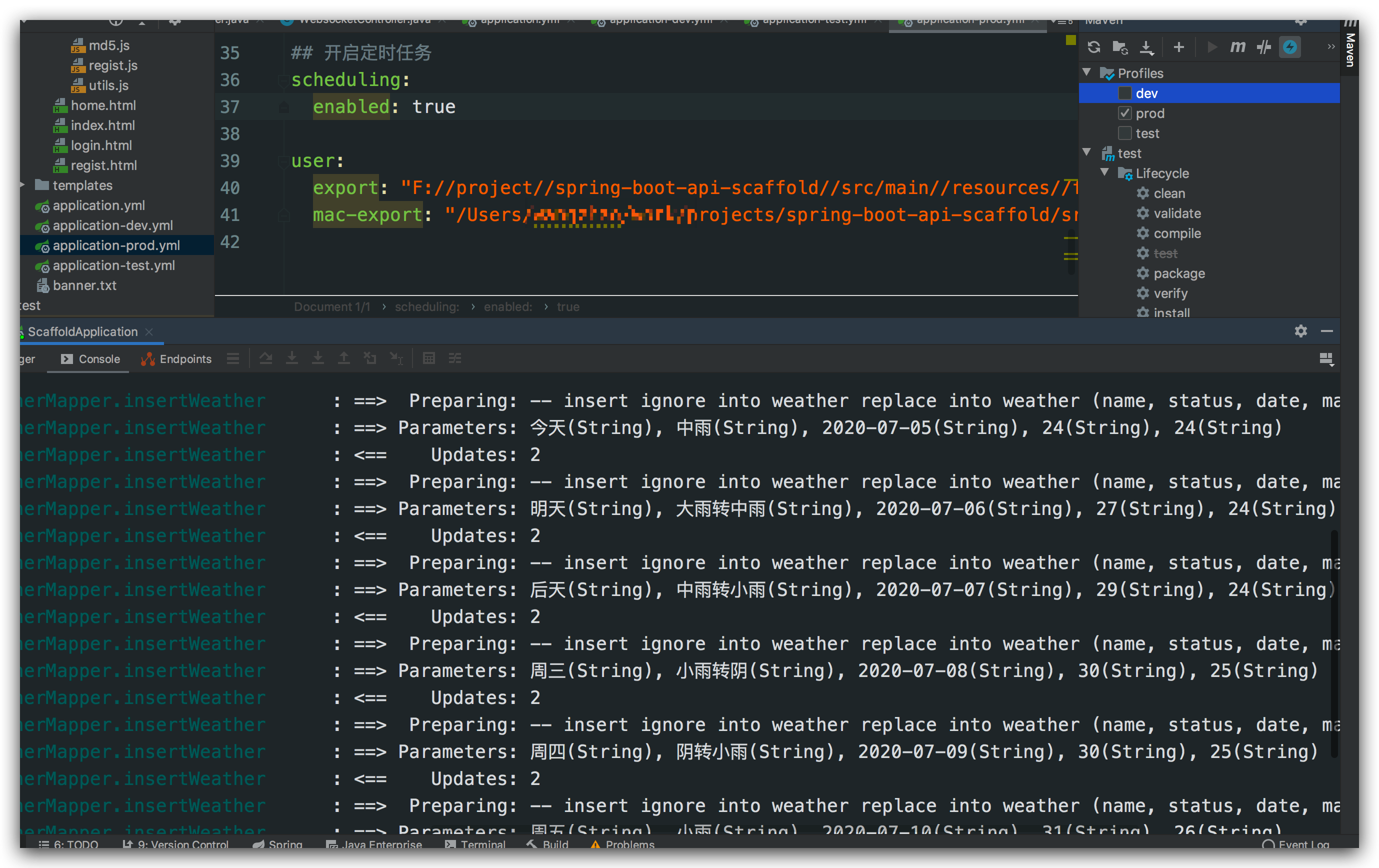Click Evaluate Expression calculator icon
This screenshot has height=868, width=1379.
click(428, 358)
